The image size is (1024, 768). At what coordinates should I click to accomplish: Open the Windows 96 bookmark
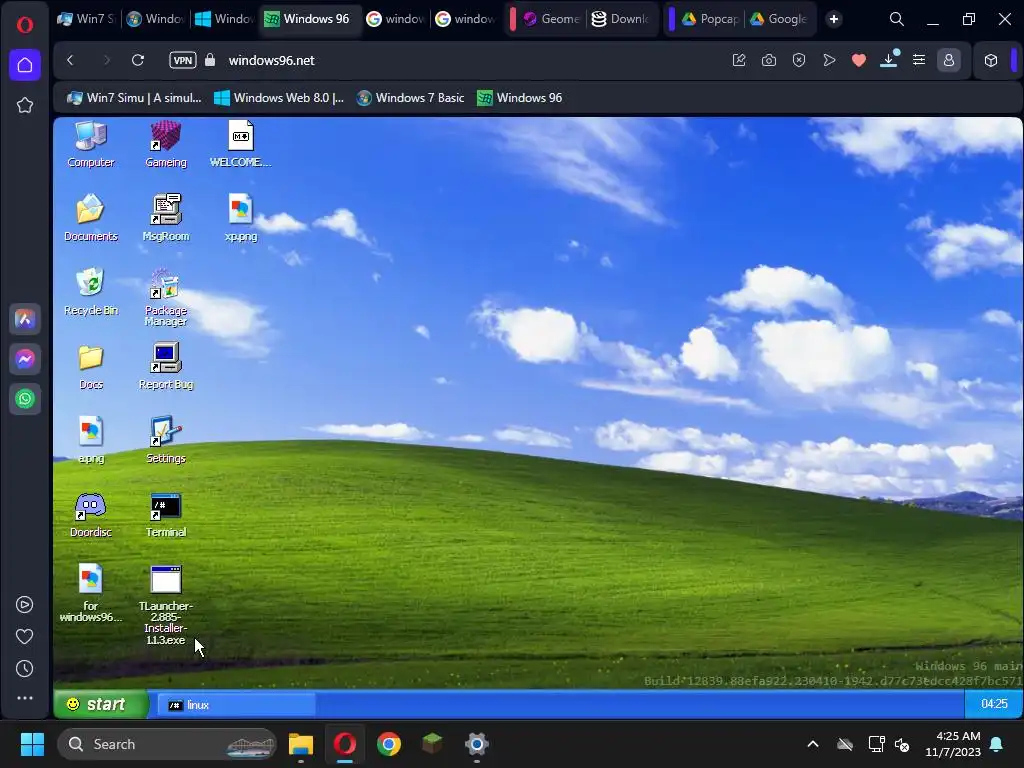tap(520, 98)
